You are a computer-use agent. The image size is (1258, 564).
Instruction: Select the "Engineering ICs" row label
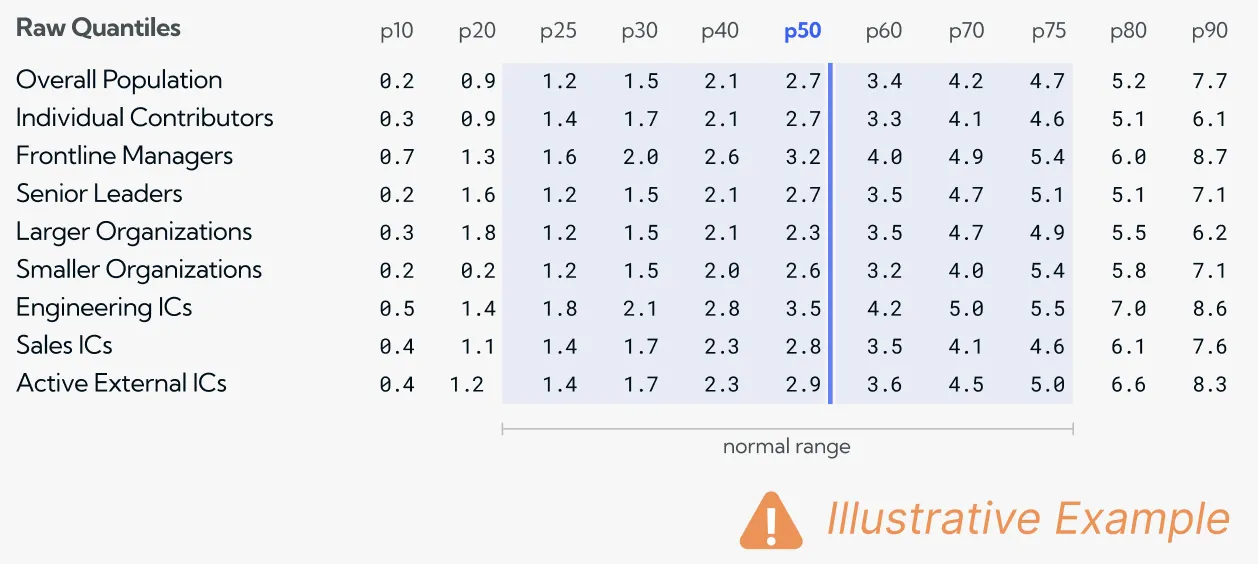pyautogui.click(x=104, y=308)
